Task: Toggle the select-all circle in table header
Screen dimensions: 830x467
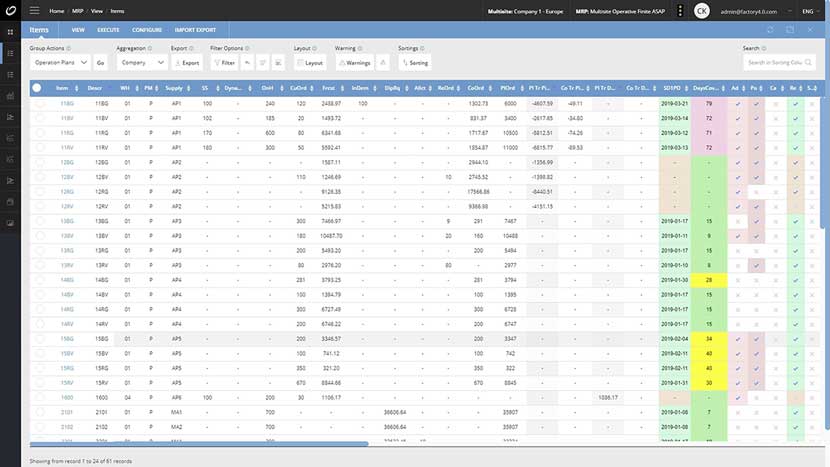Action: [37, 88]
